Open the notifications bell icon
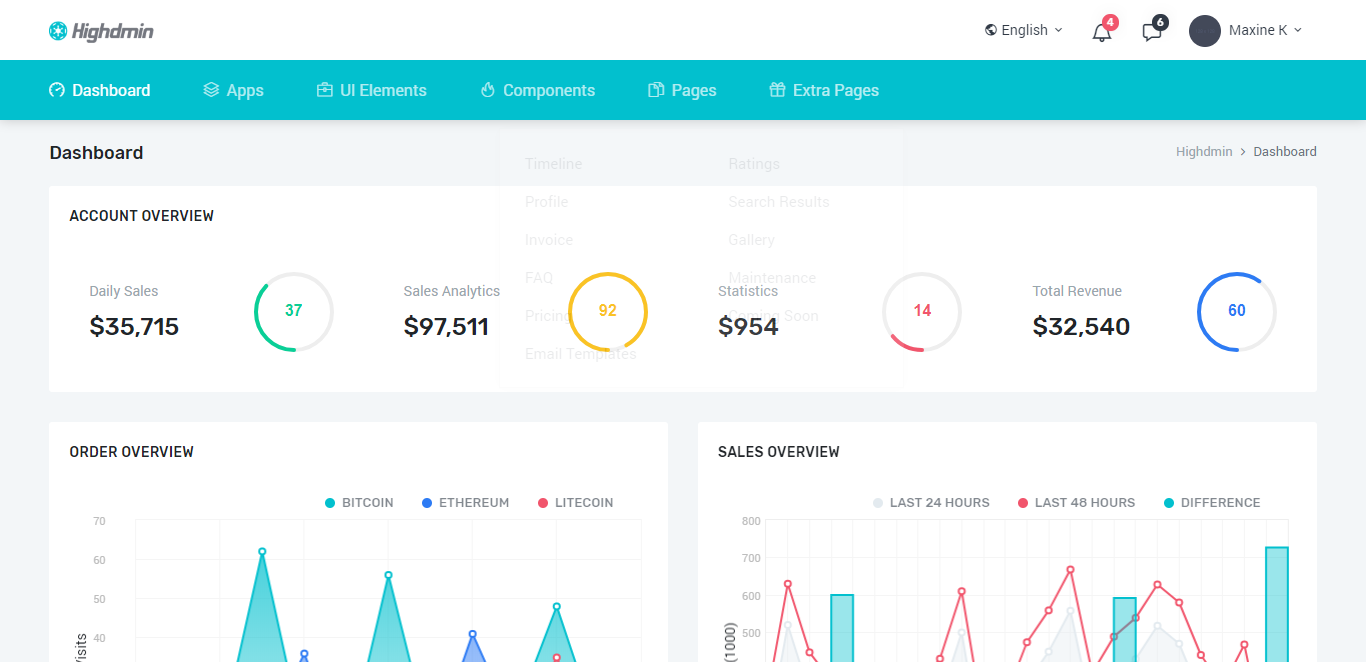1366x662 pixels. coord(1102,32)
